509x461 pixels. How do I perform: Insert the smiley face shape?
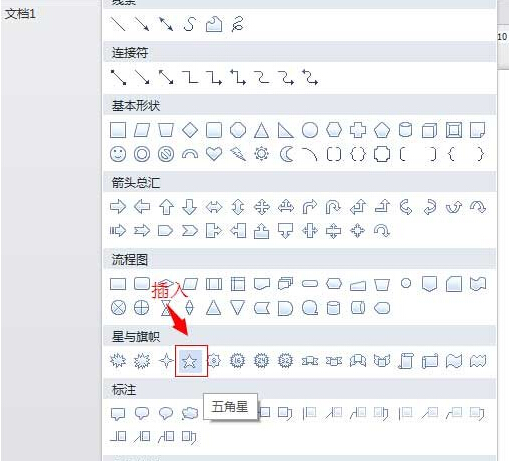click(x=118, y=154)
